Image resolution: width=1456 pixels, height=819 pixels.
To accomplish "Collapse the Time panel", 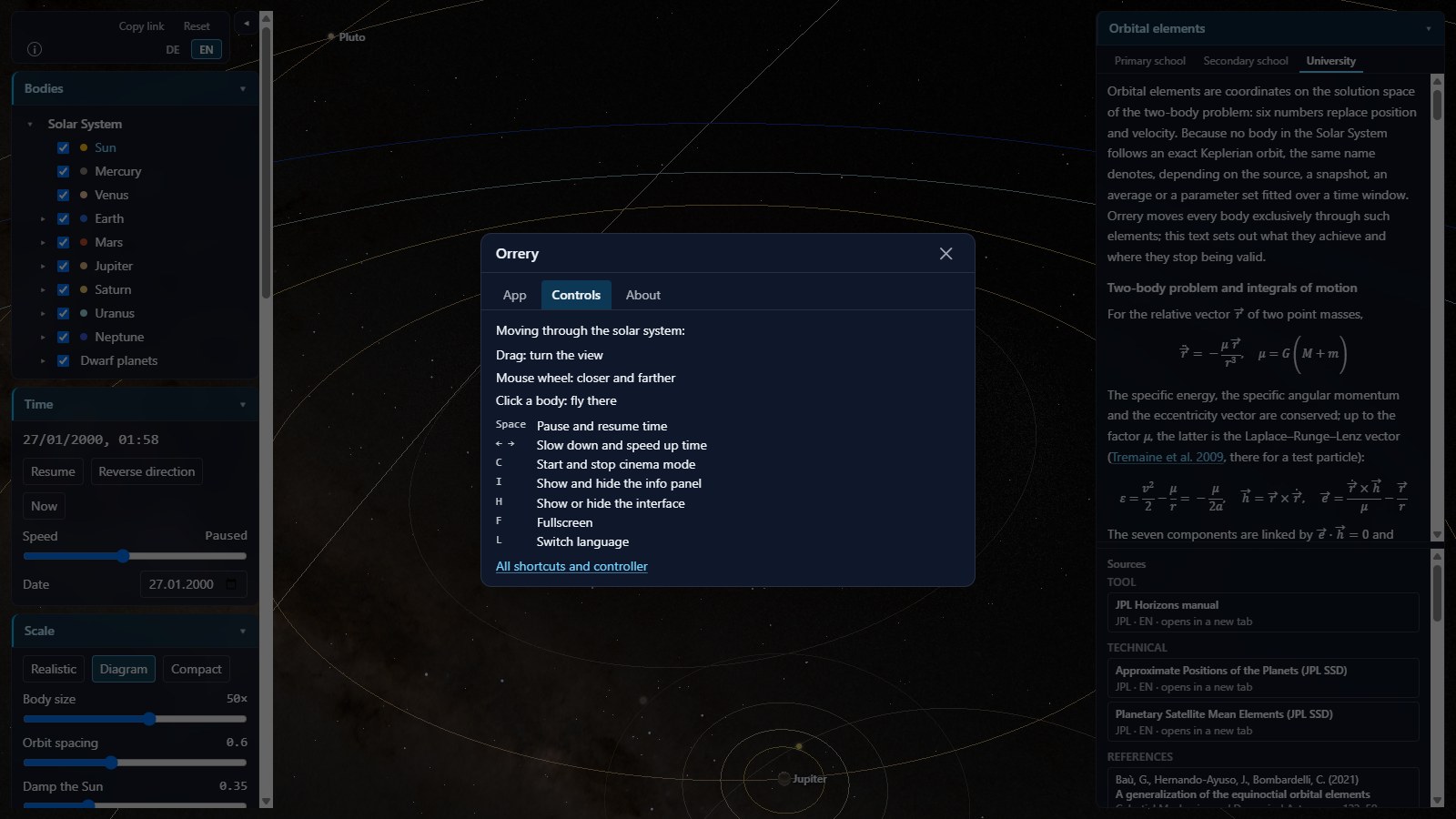I will coord(243,405).
